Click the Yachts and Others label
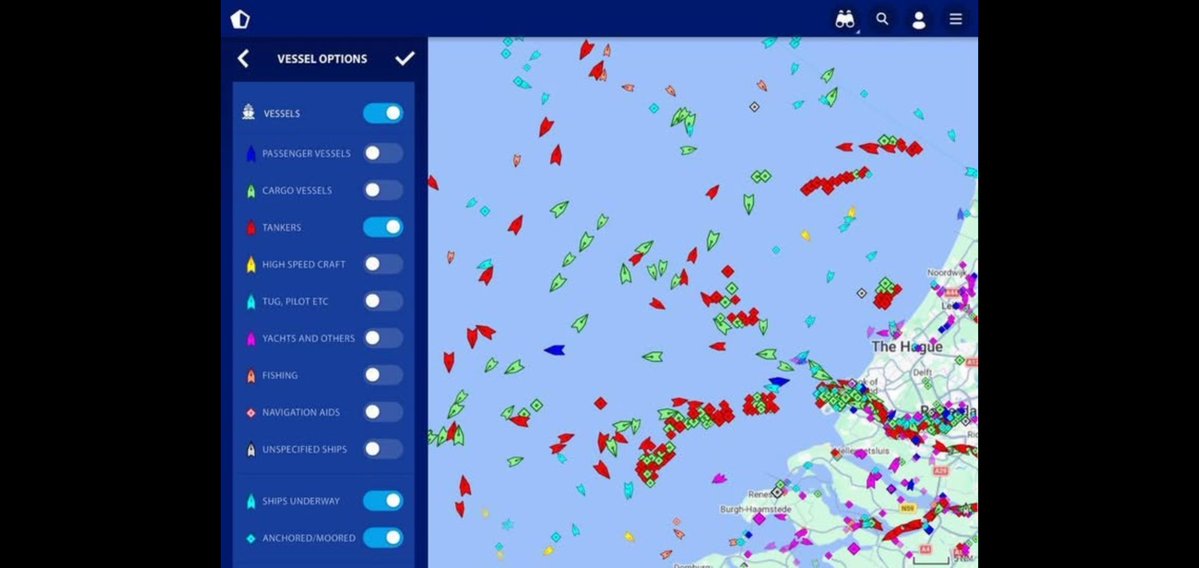 309,338
